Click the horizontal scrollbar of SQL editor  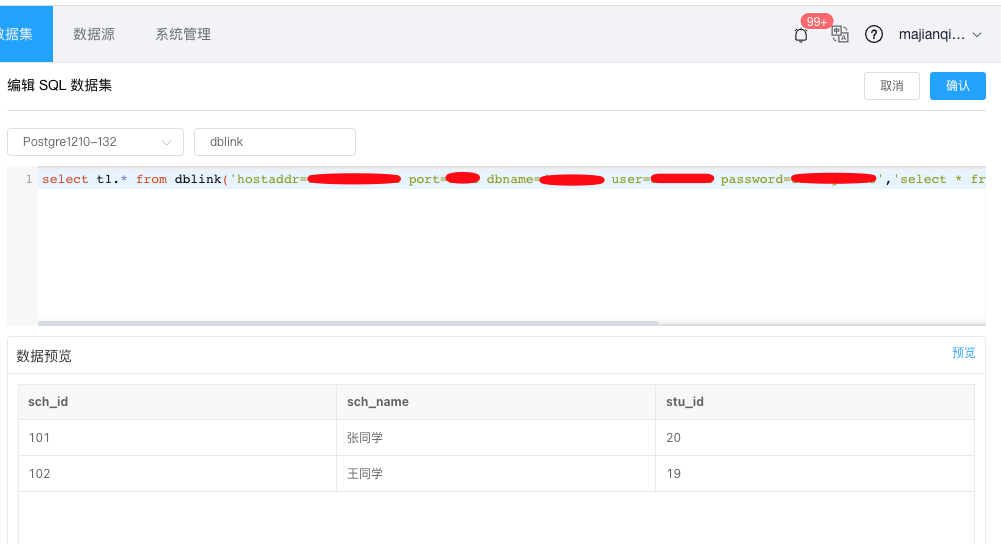pos(348,323)
